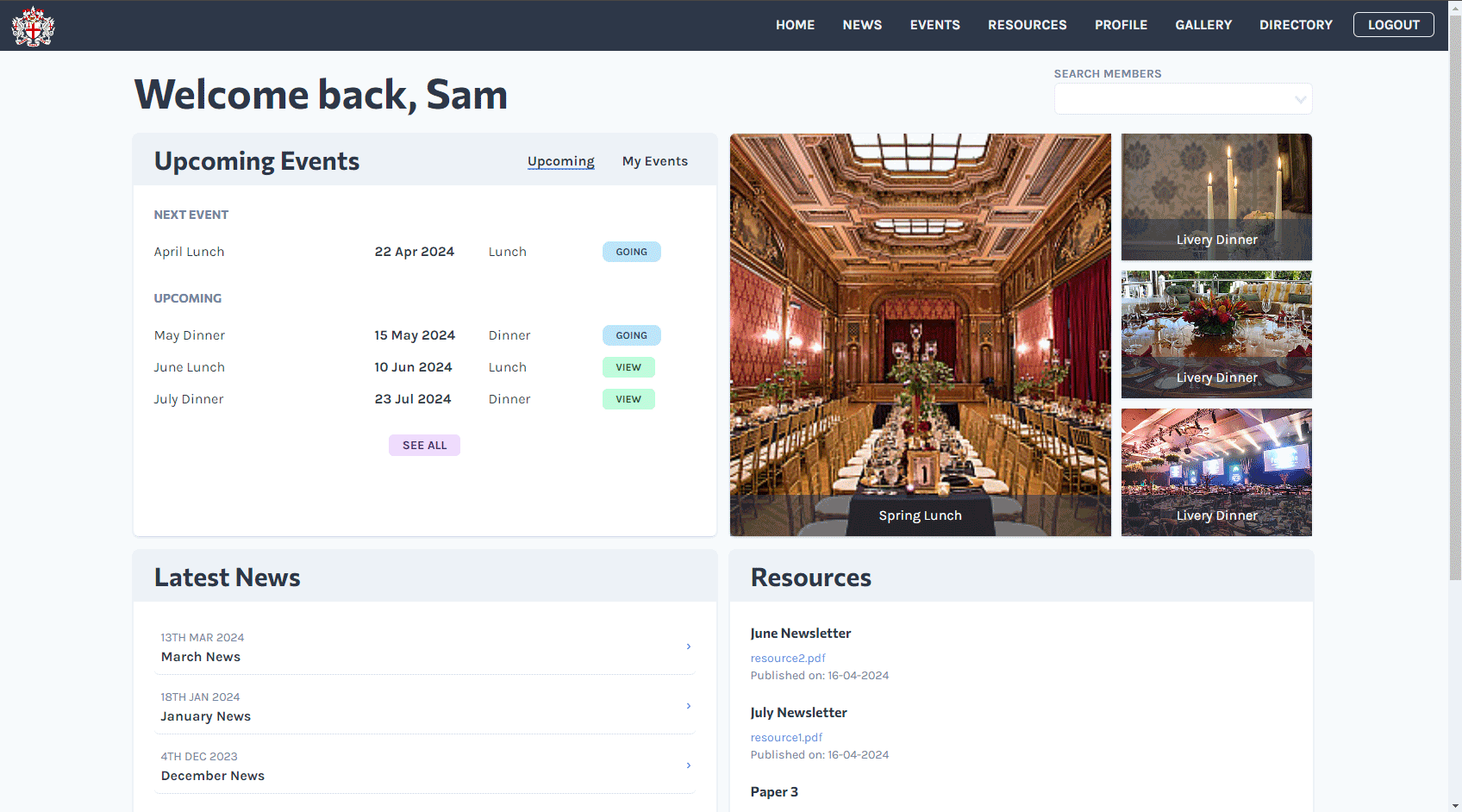Open the Search Members dropdown
This screenshot has height=812, width=1462.
[1182, 98]
